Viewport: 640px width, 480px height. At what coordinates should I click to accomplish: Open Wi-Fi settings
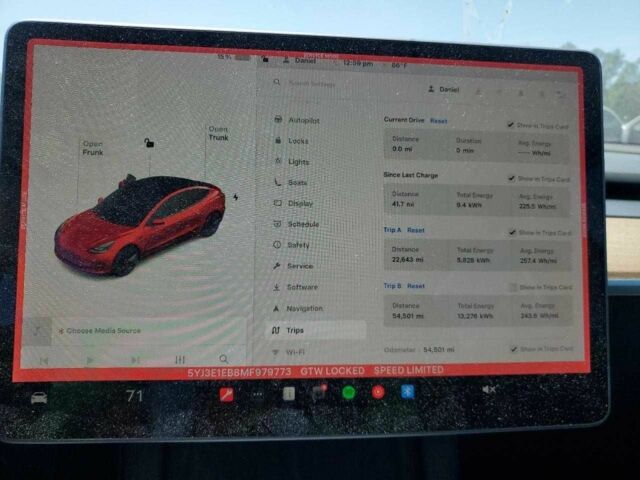click(289, 352)
